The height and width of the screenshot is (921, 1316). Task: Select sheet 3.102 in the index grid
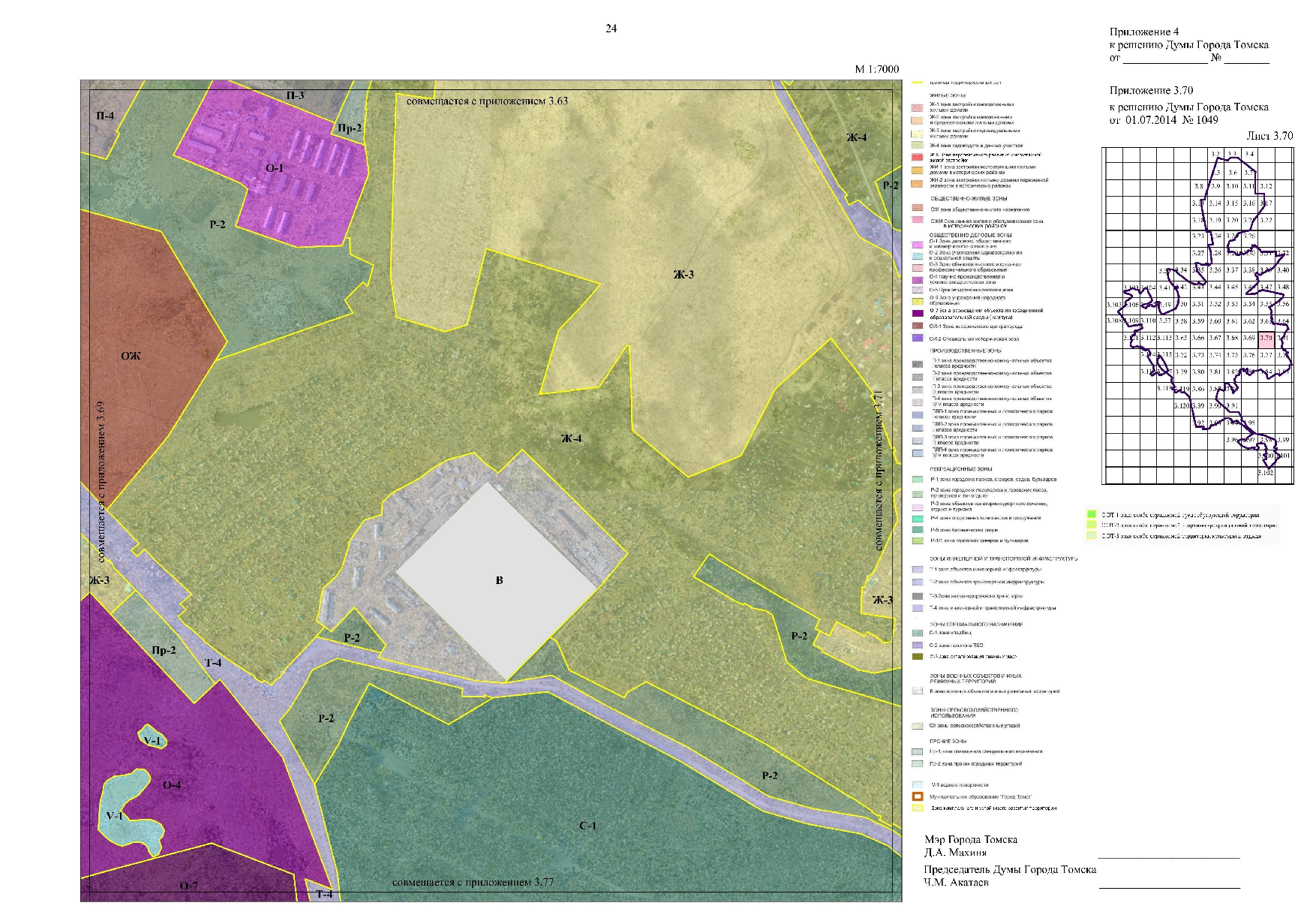(1266, 473)
